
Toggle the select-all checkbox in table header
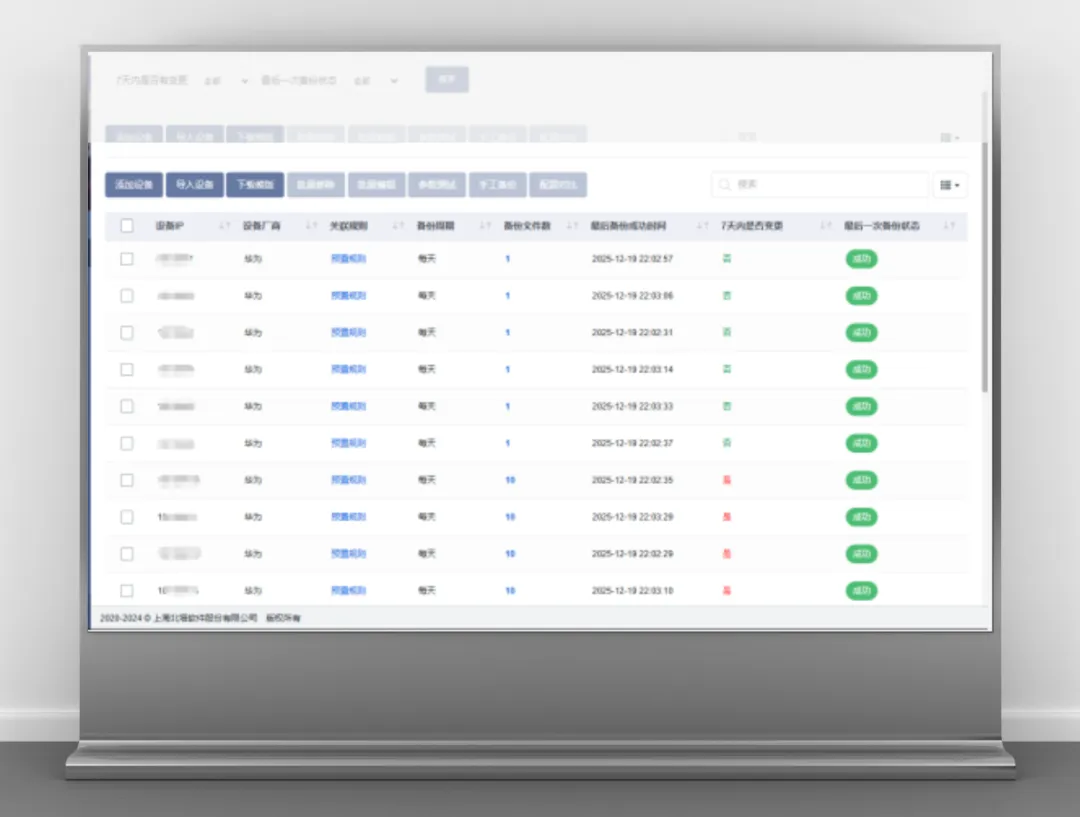click(x=127, y=226)
